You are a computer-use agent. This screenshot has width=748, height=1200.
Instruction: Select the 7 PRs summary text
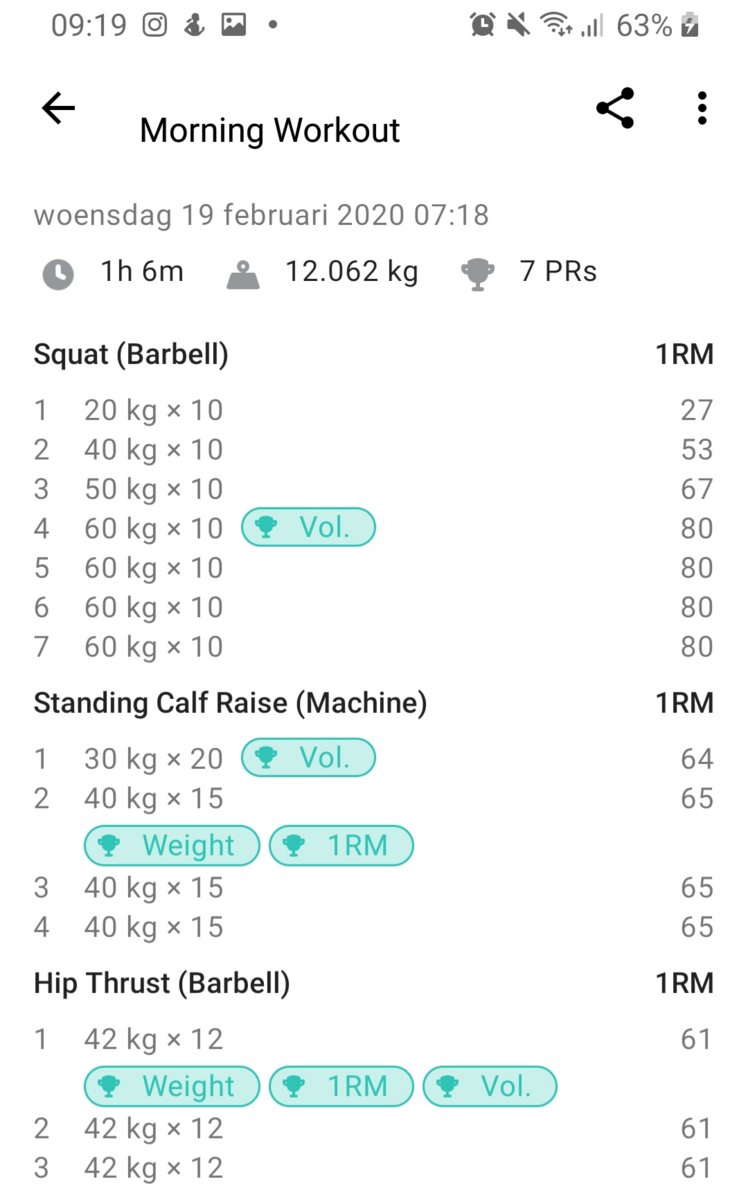coord(558,272)
